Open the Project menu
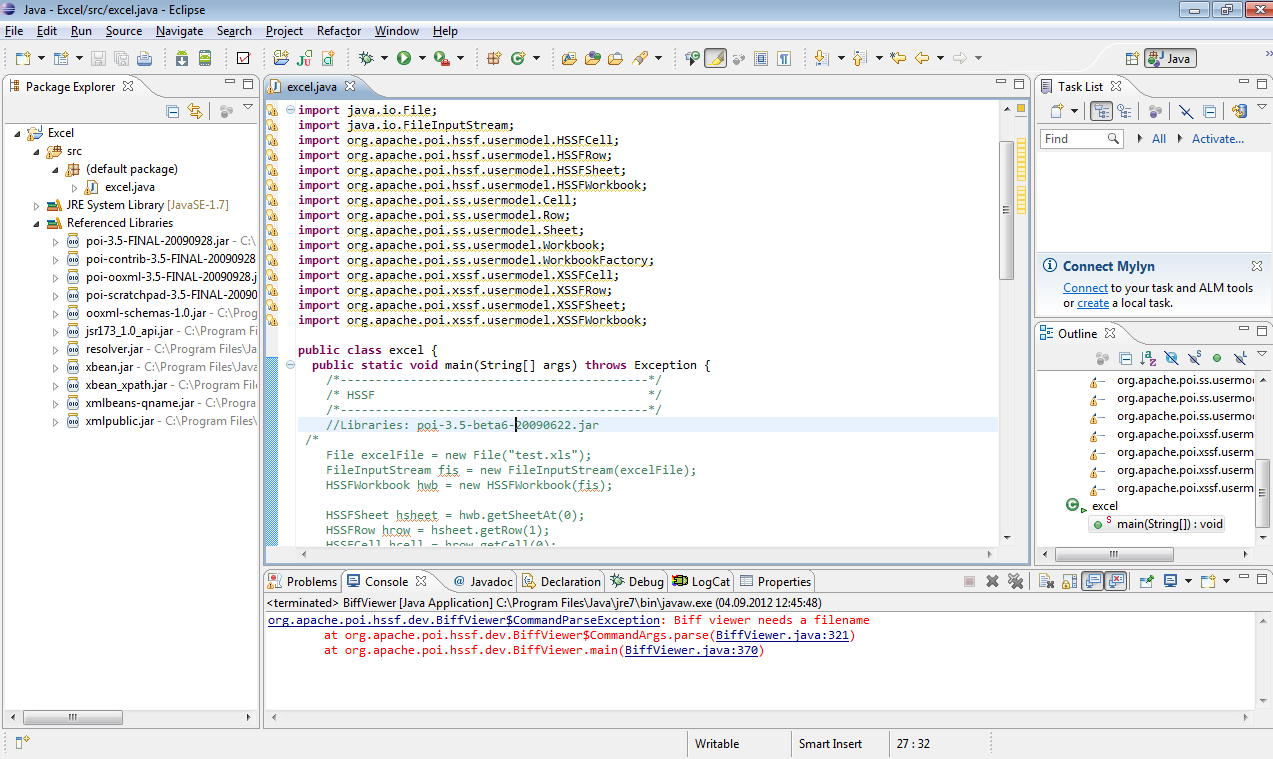Screen dimensions: 1273x759 [285, 31]
